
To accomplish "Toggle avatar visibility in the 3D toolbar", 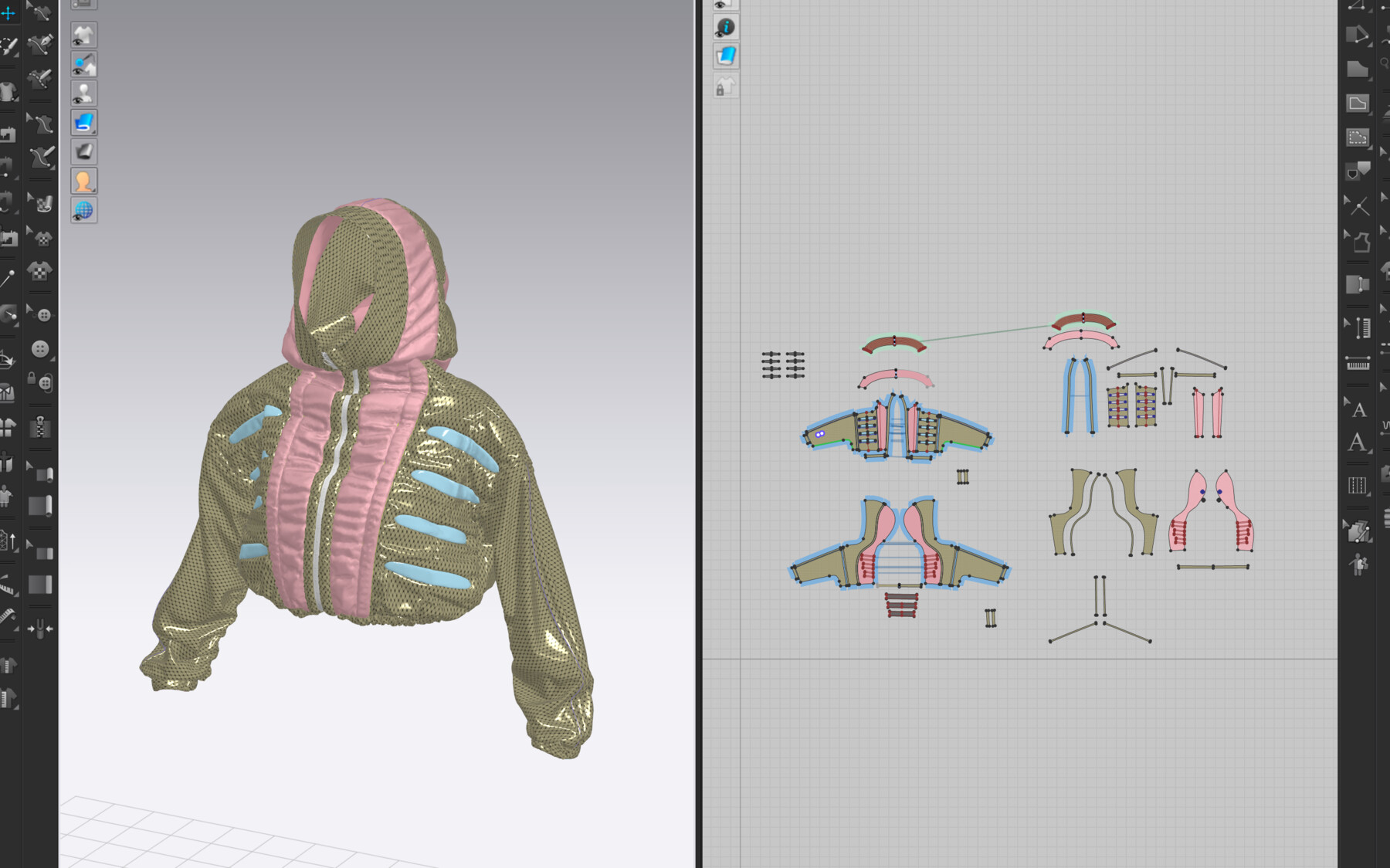I will click(85, 93).
